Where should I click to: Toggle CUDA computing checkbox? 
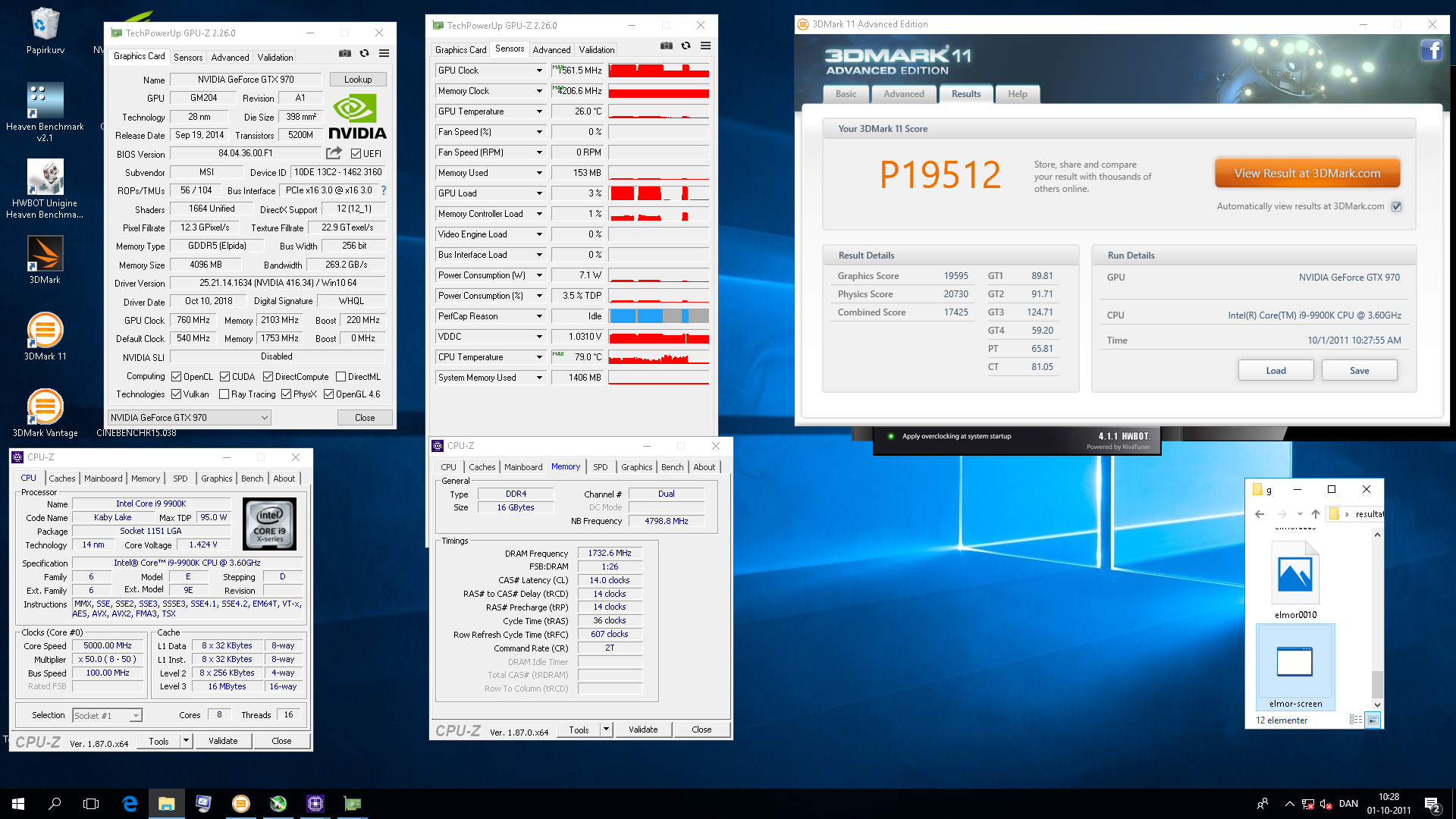[x=224, y=376]
